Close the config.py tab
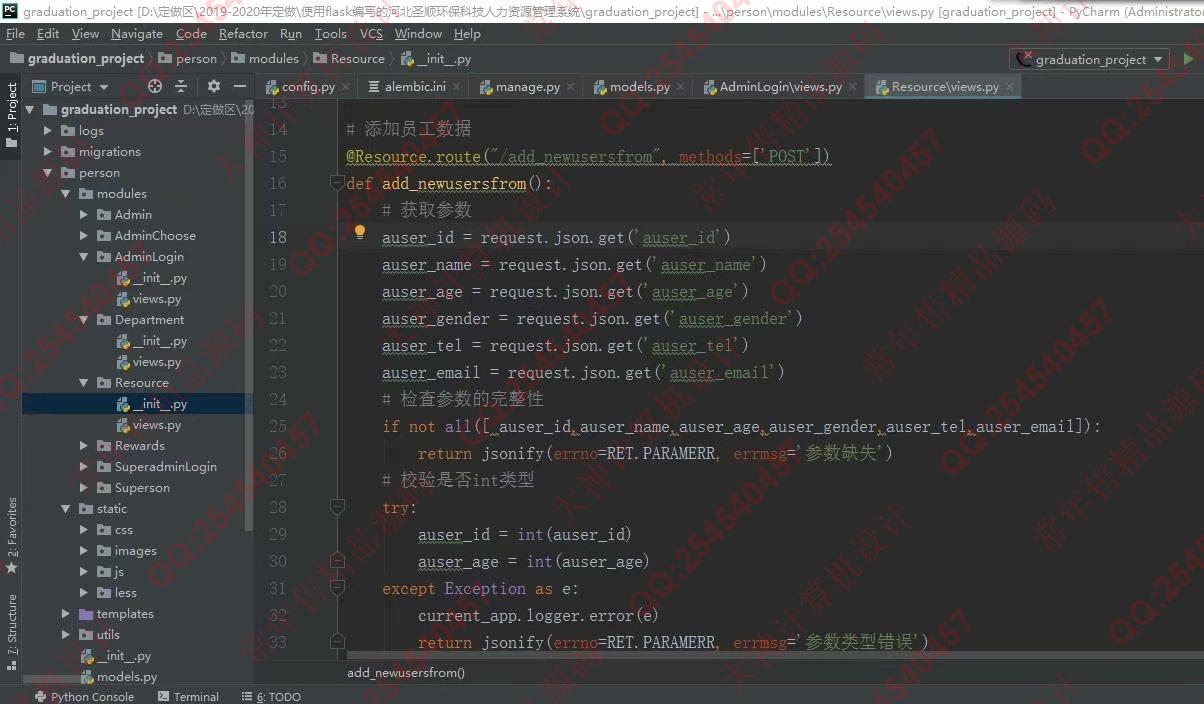 pos(346,87)
